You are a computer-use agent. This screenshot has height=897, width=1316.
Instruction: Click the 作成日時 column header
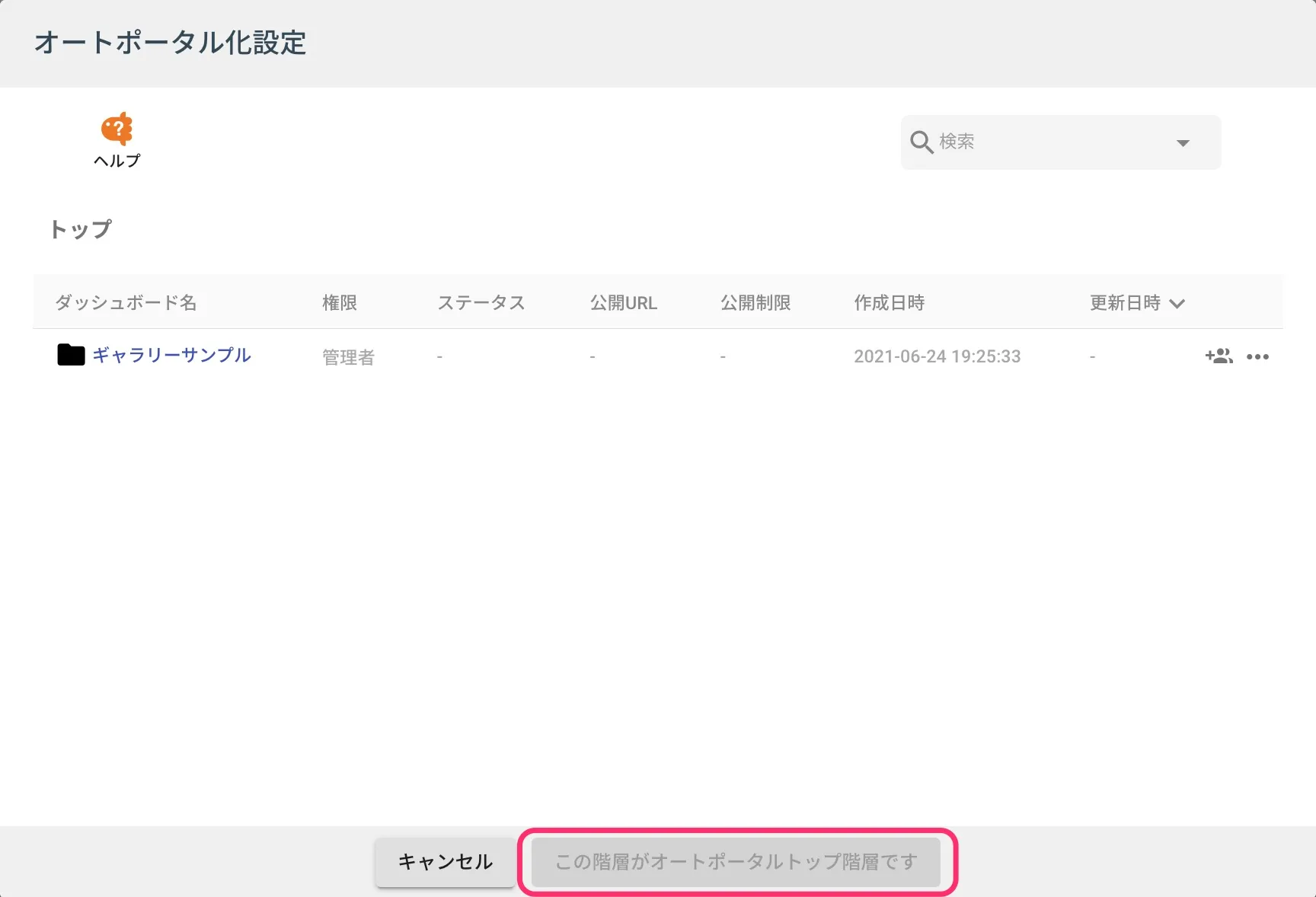pyautogui.click(x=889, y=303)
